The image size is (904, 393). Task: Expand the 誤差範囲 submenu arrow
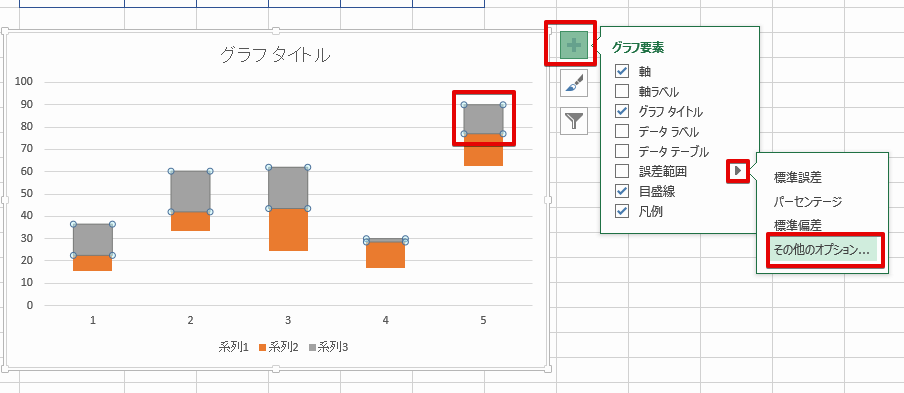[x=737, y=171]
